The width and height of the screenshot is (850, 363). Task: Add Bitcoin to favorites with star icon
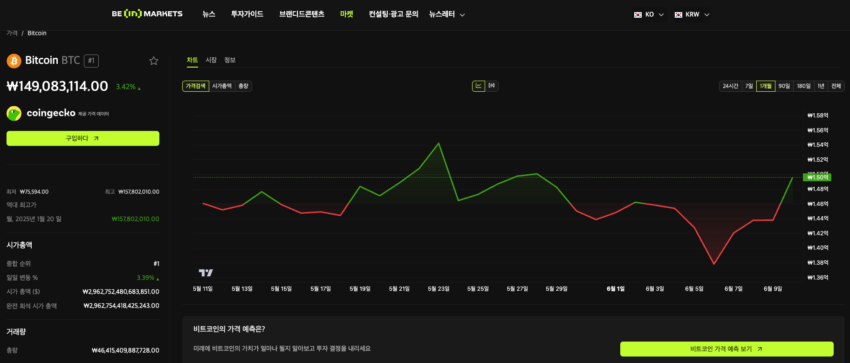pyautogui.click(x=153, y=61)
